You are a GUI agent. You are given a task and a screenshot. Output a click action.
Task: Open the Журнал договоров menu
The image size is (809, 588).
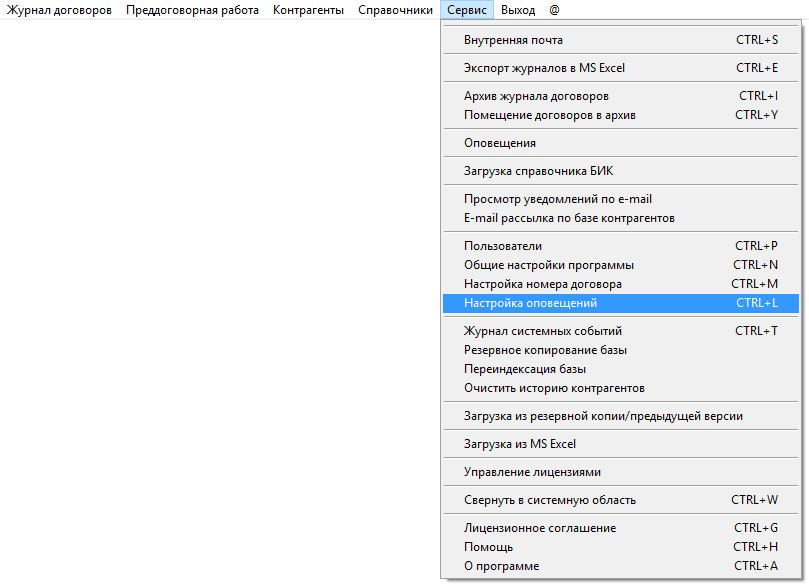(x=59, y=10)
